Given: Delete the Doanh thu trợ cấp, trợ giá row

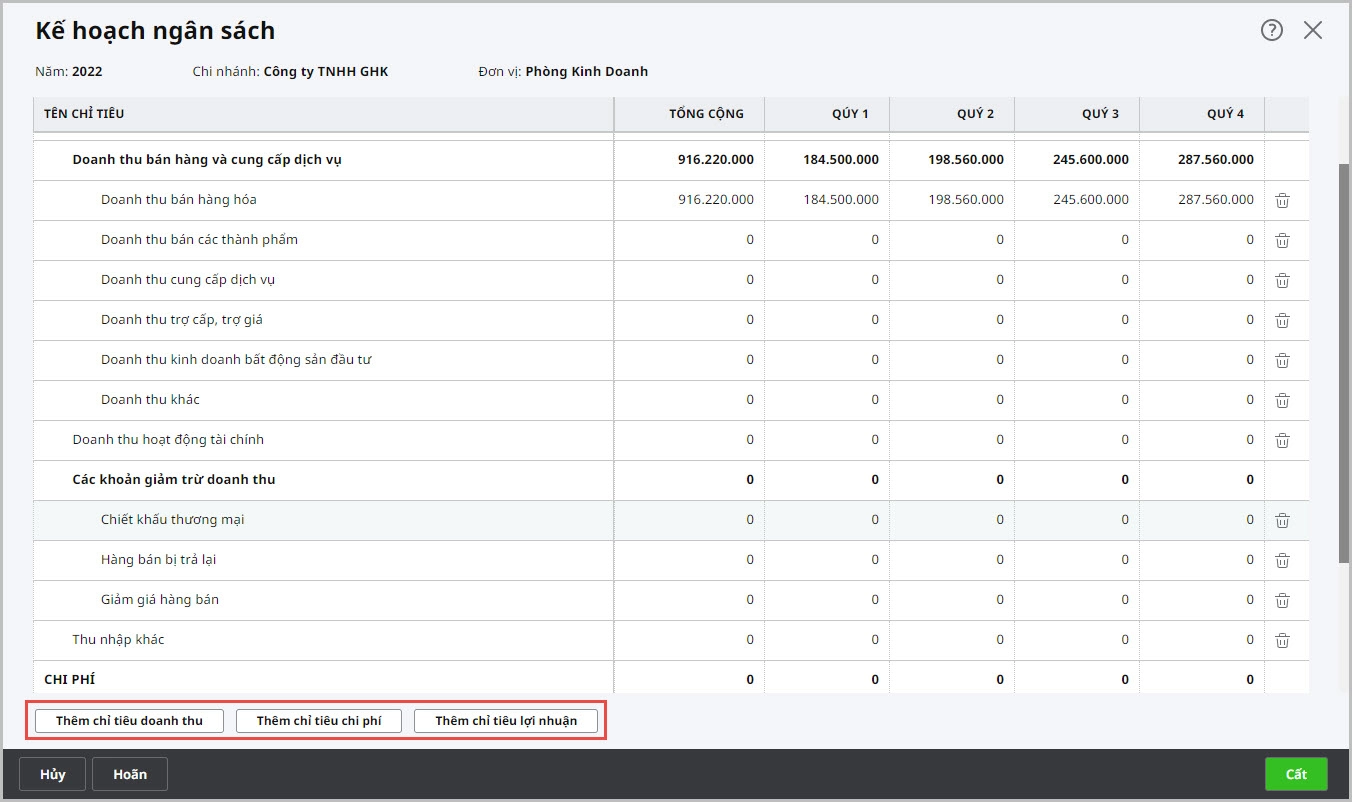Looking at the screenshot, I should [1282, 320].
